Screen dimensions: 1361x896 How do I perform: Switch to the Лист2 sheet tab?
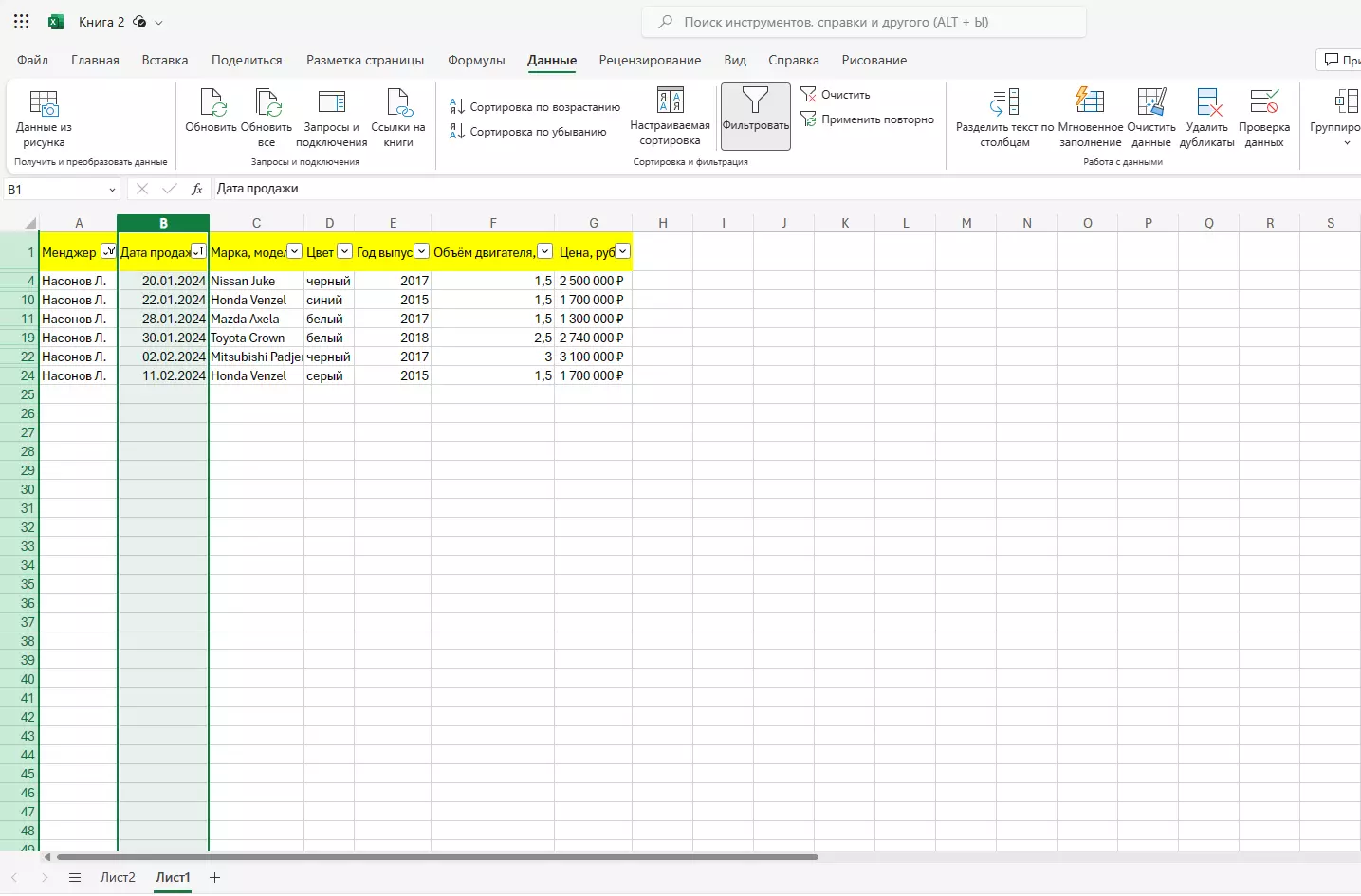[x=118, y=878]
